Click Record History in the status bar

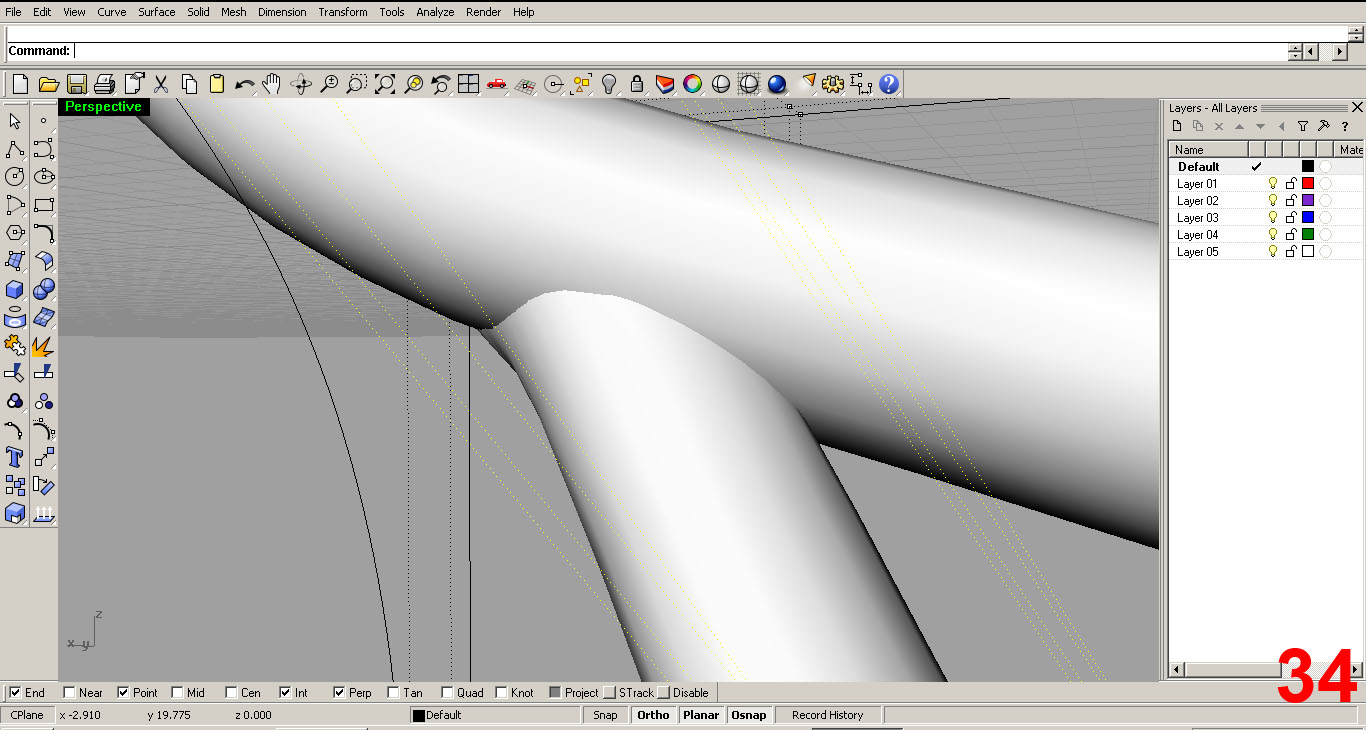coord(827,715)
